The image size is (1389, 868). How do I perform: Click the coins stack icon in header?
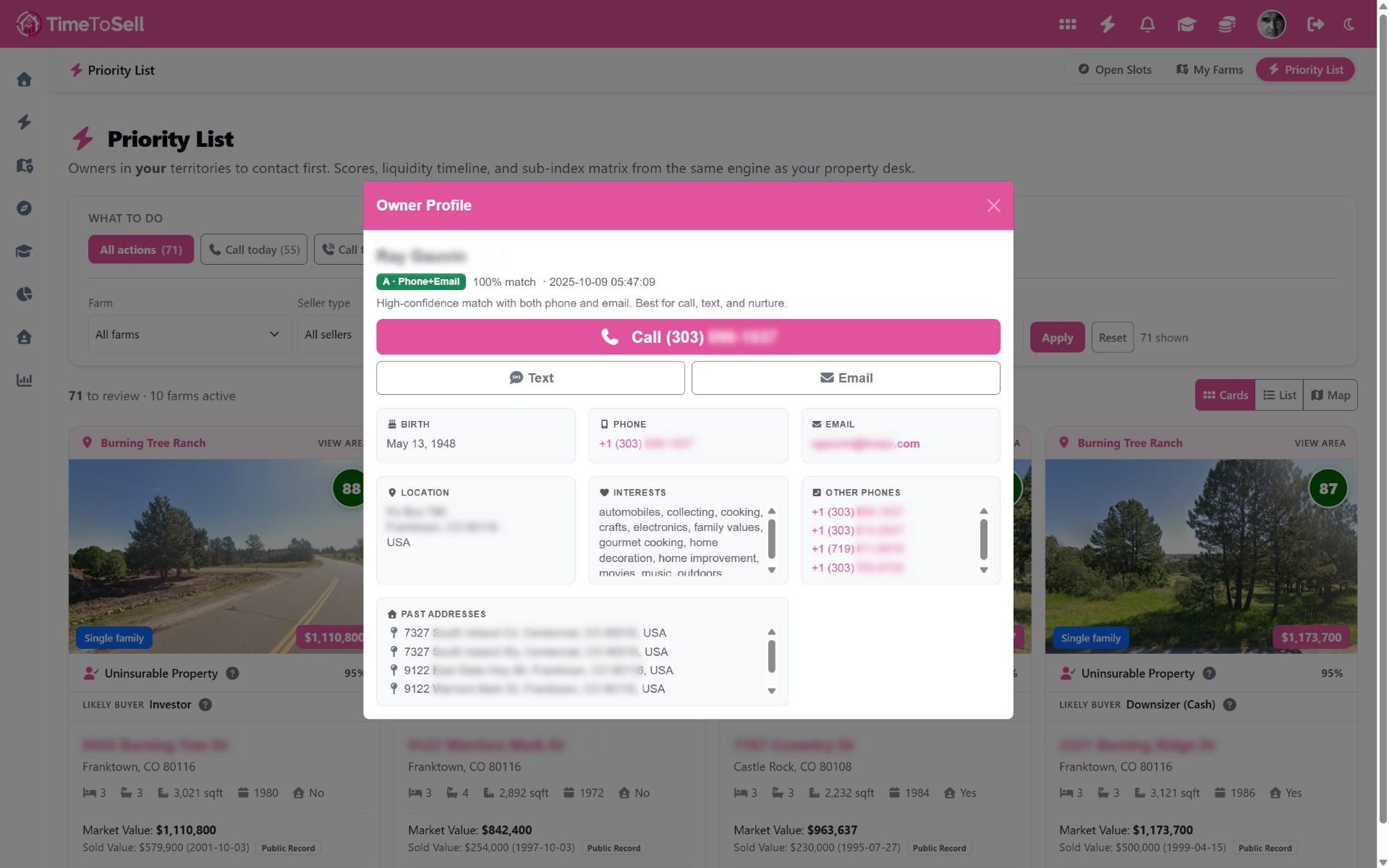click(x=1226, y=24)
